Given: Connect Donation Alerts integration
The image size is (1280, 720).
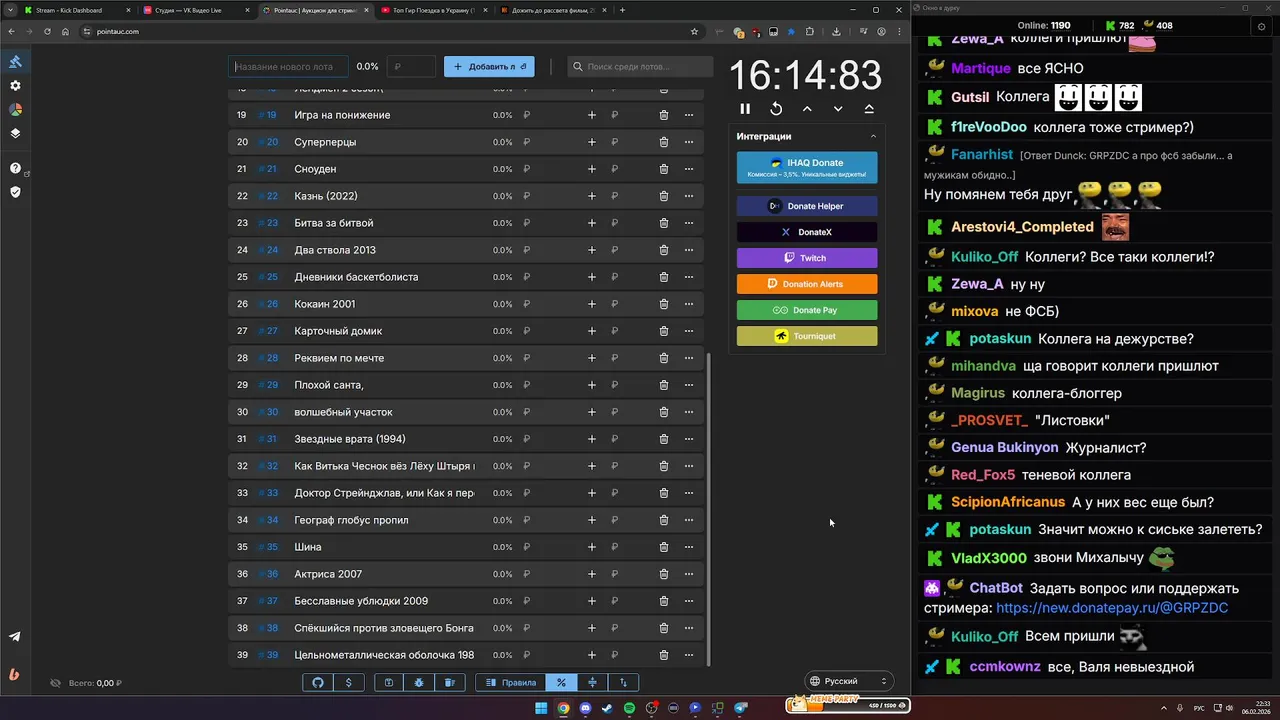Looking at the screenshot, I should point(807,284).
